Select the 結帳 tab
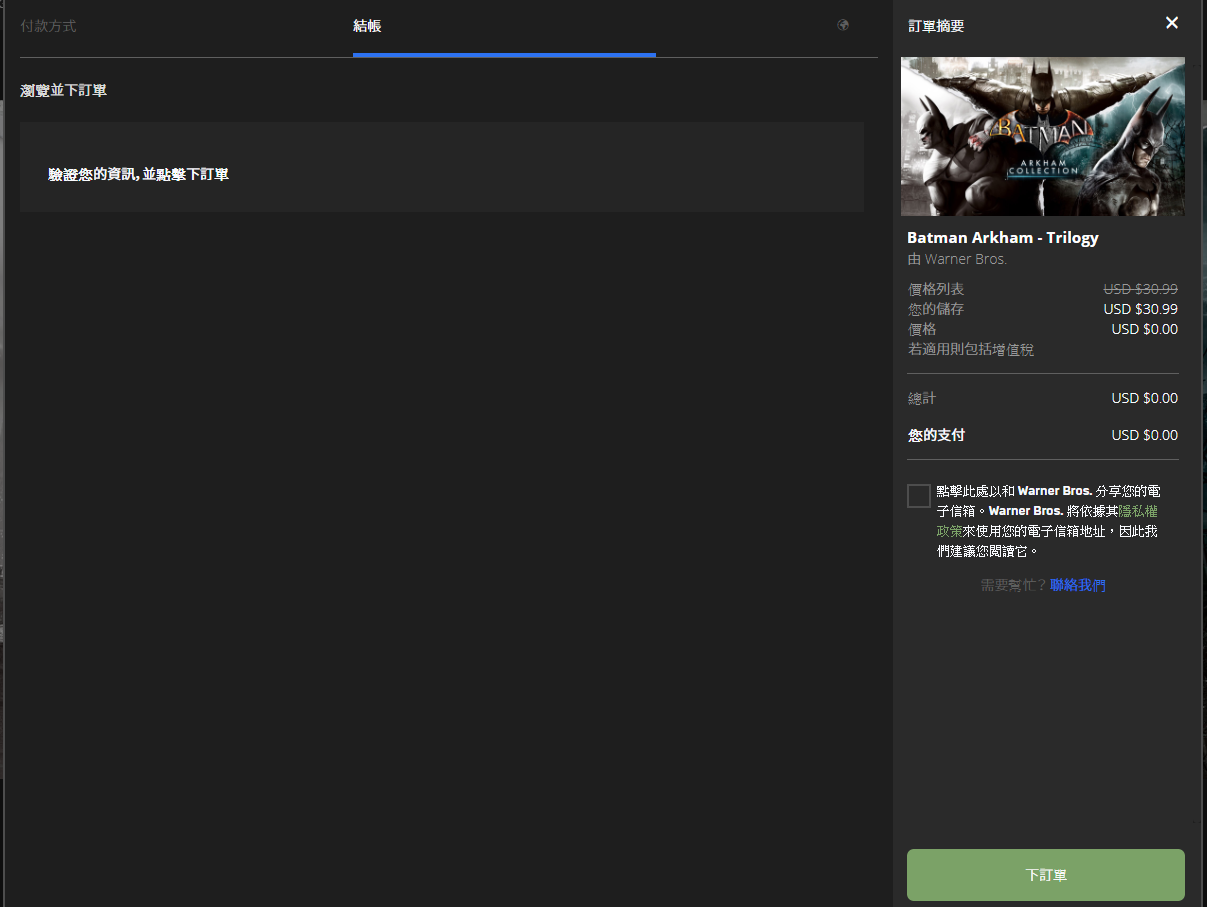1207x907 pixels. point(367,26)
